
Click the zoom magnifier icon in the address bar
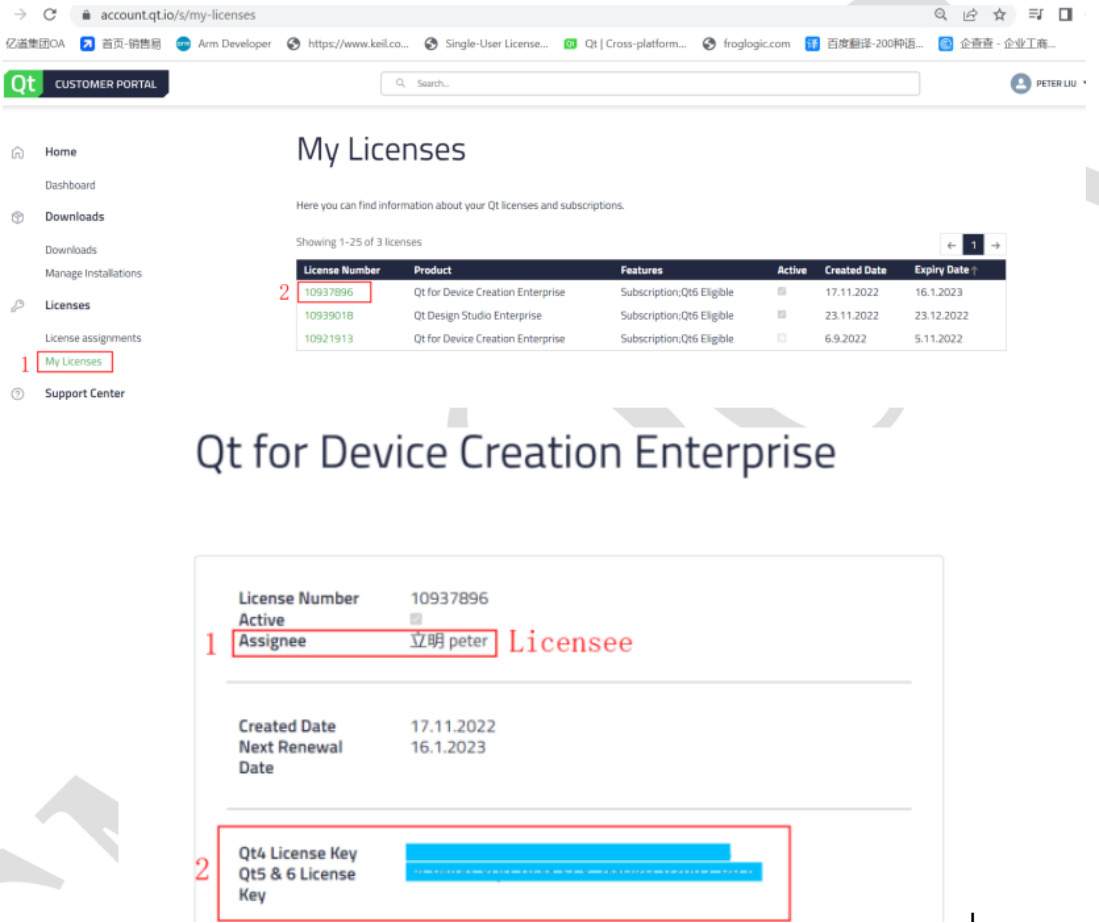(x=940, y=15)
